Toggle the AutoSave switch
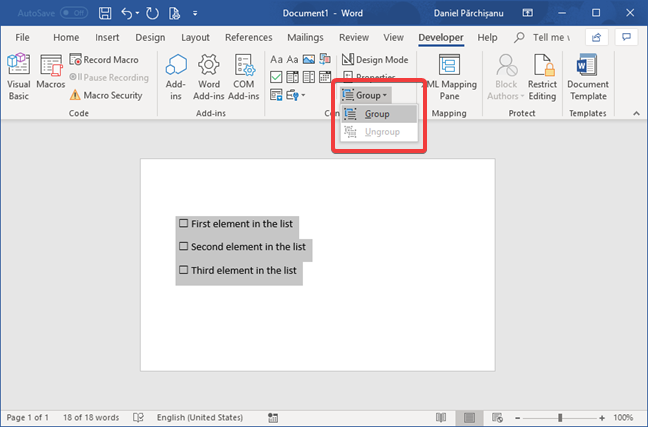The image size is (648, 427). click(x=74, y=13)
